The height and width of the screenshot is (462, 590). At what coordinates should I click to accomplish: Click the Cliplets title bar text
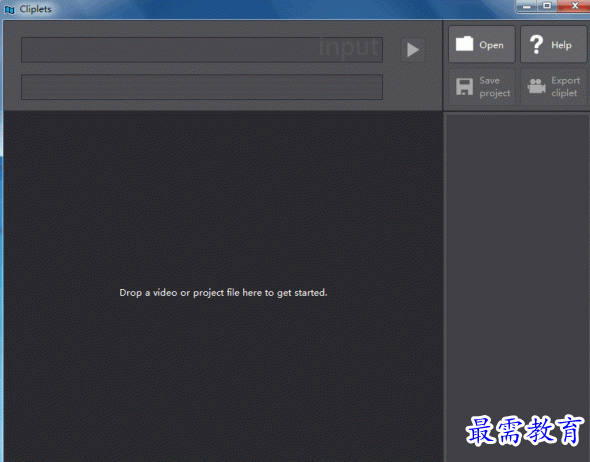(x=35, y=9)
